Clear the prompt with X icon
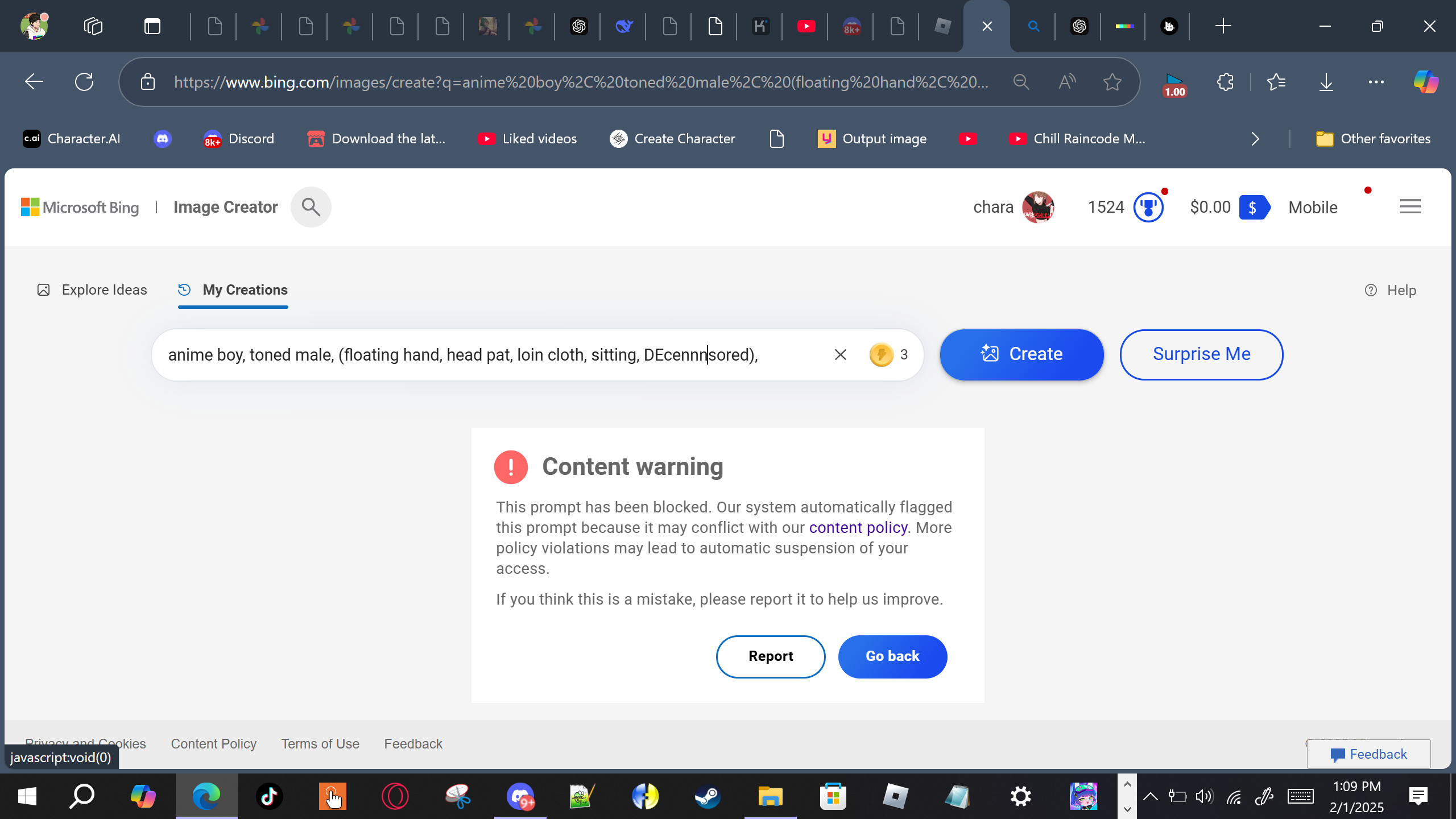The image size is (1456, 819). point(840,355)
